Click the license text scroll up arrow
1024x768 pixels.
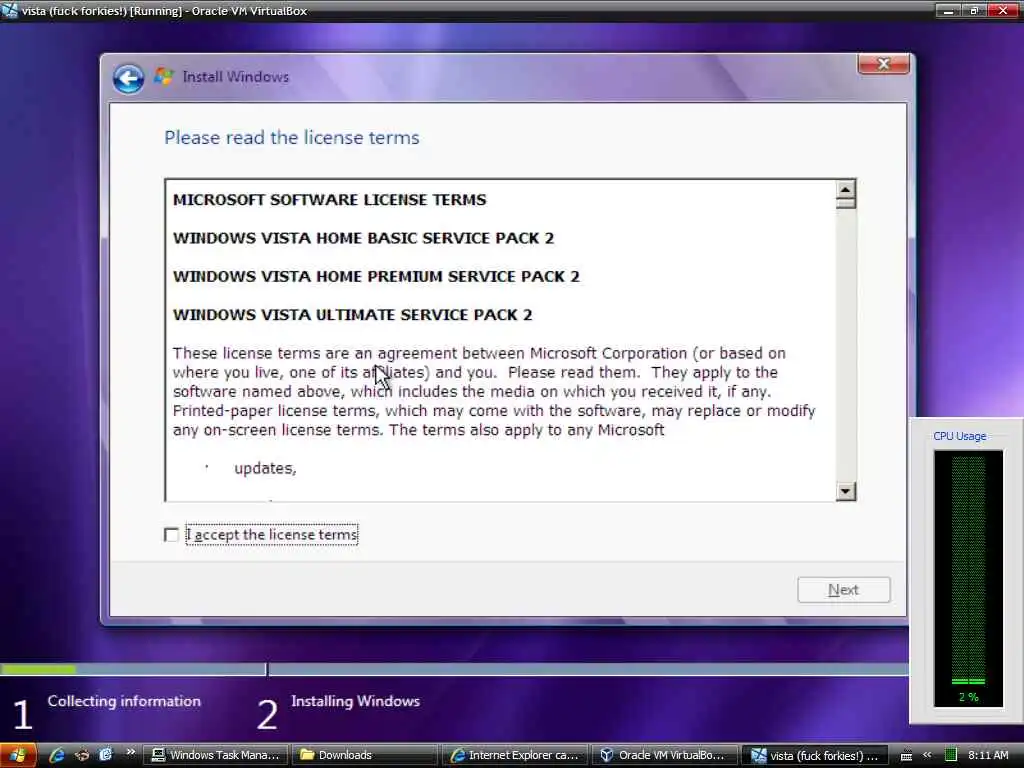tap(845, 189)
